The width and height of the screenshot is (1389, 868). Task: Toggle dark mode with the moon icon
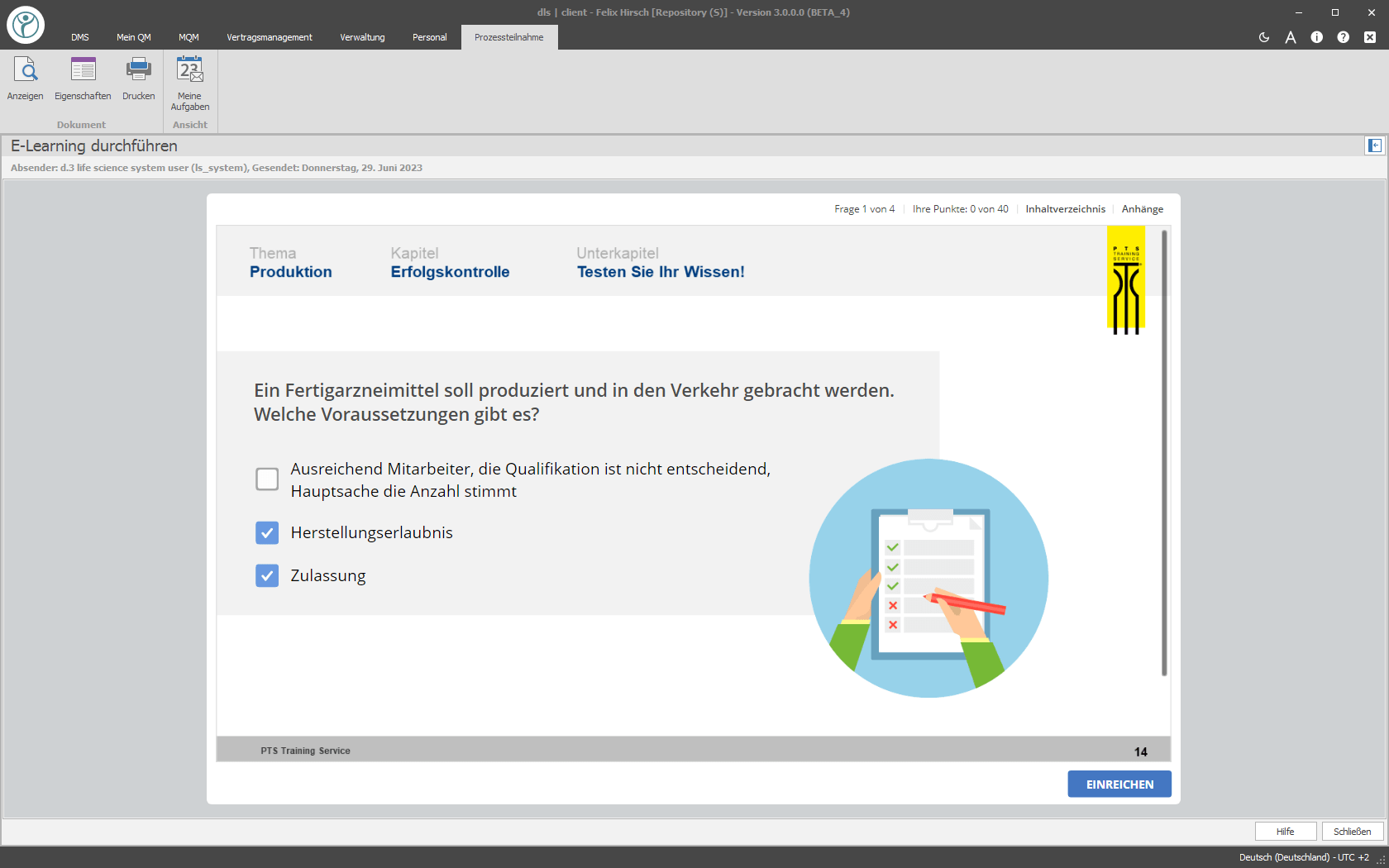tap(1263, 37)
